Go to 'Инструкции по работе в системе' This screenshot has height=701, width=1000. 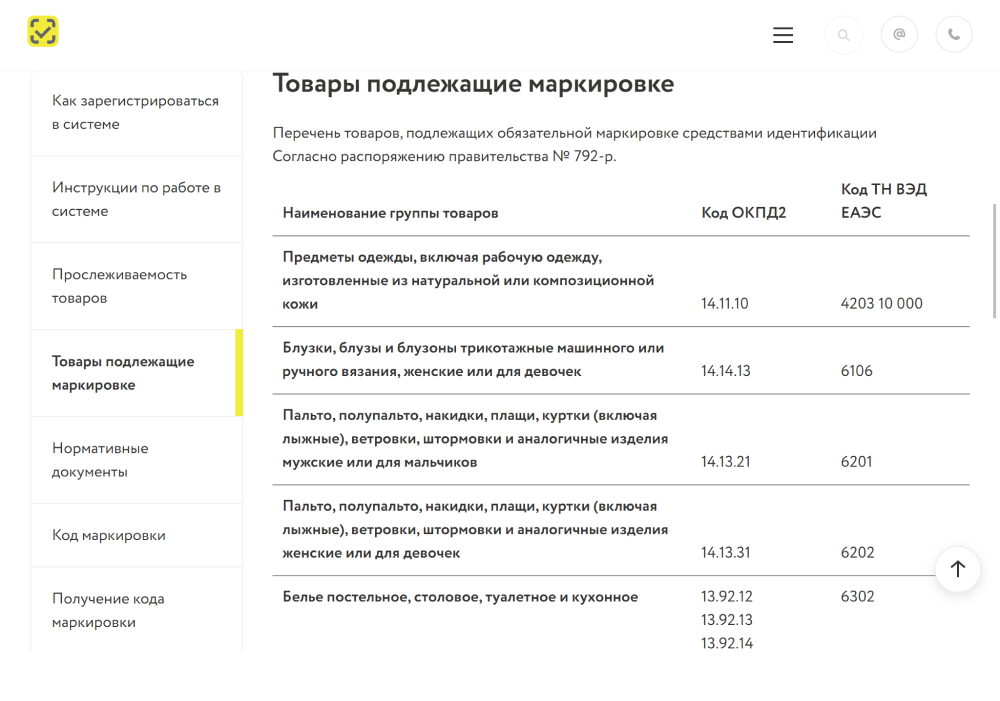click(x=135, y=200)
